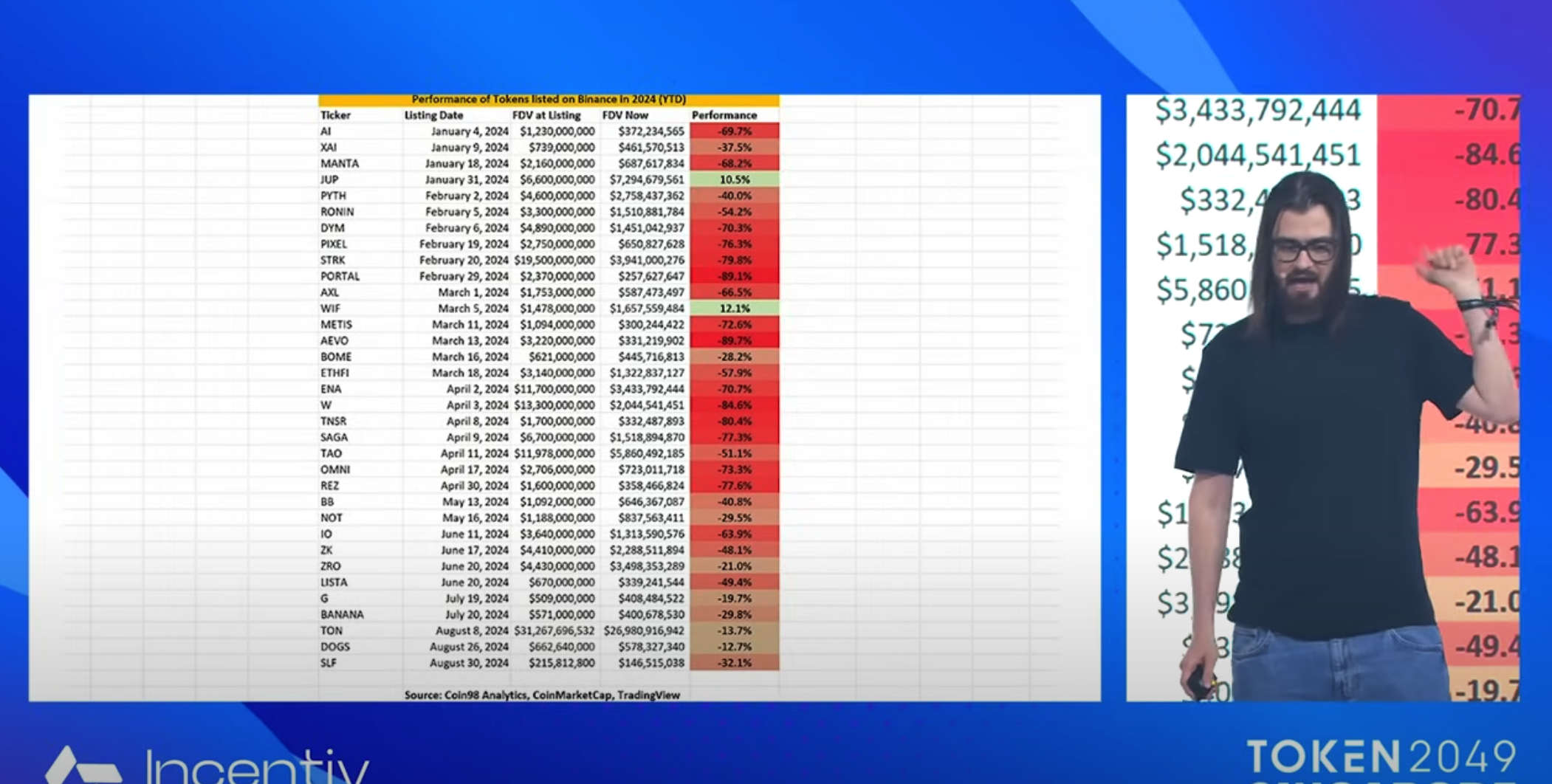The image size is (1552, 784).
Task: Click the table title banner about Binance tokens
Action: click(x=549, y=99)
